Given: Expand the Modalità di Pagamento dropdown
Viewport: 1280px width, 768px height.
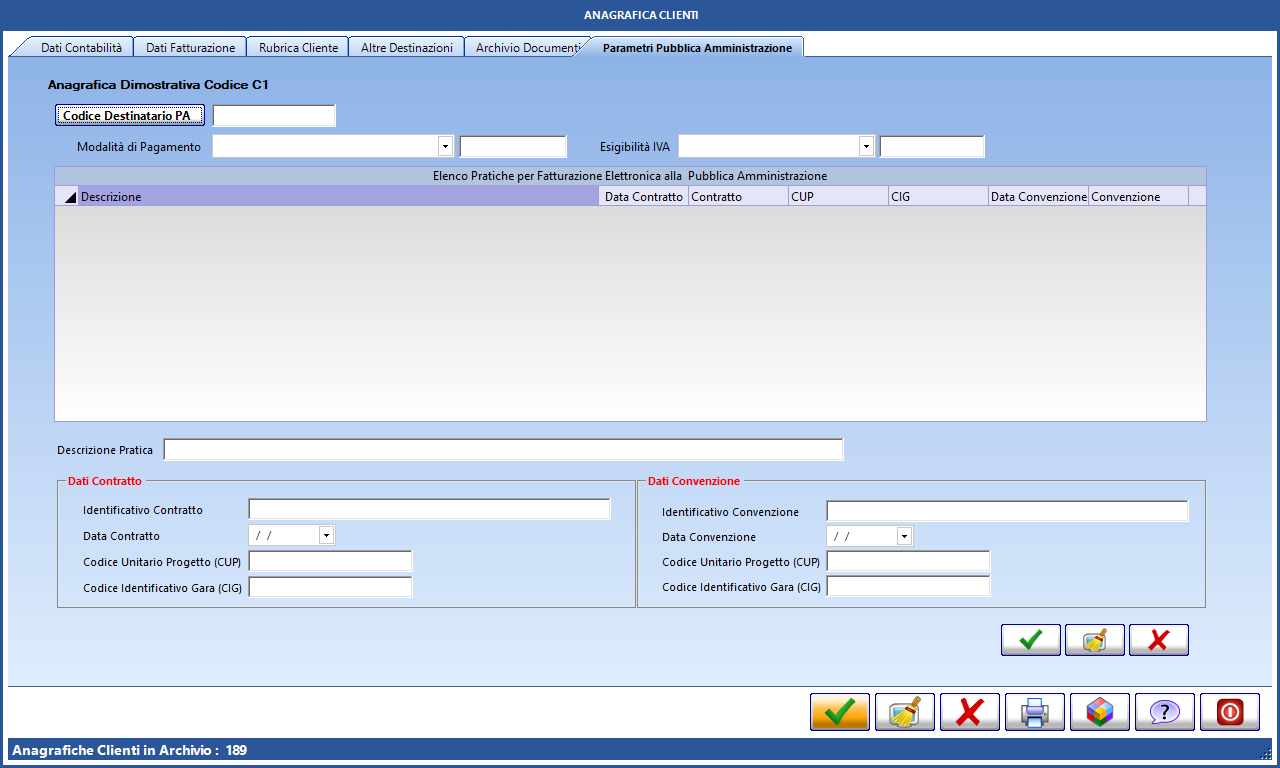Looking at the screenshot, I should pyautogui.click(x=445, y=147).
